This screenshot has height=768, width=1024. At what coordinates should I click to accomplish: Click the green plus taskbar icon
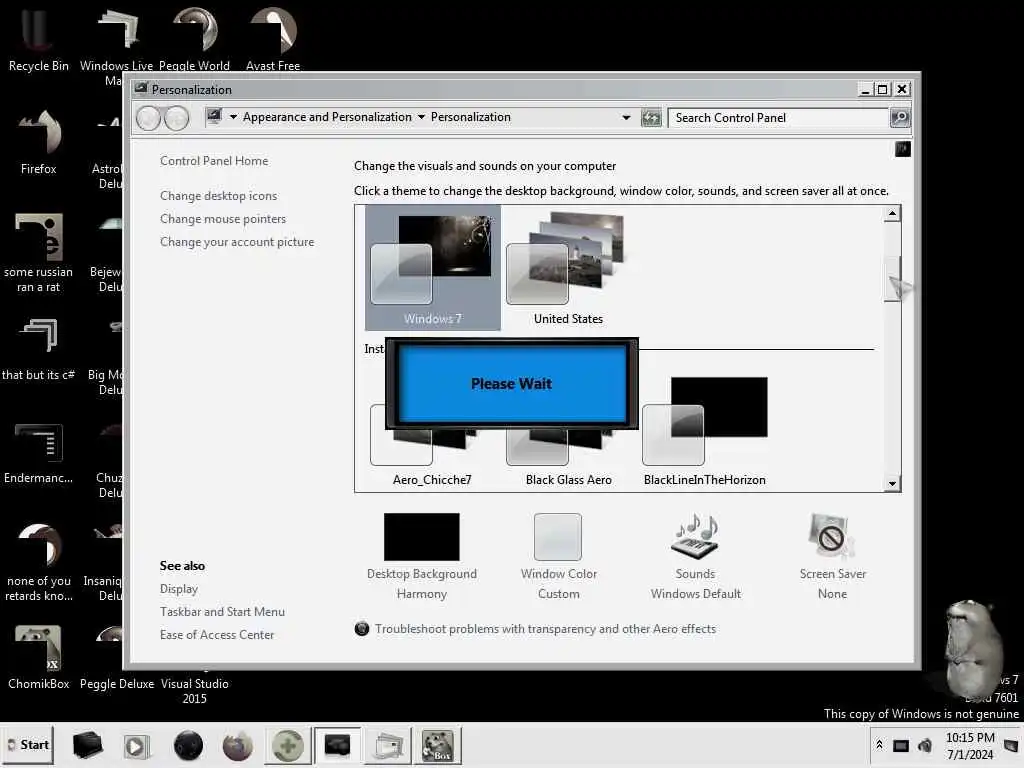287,745
